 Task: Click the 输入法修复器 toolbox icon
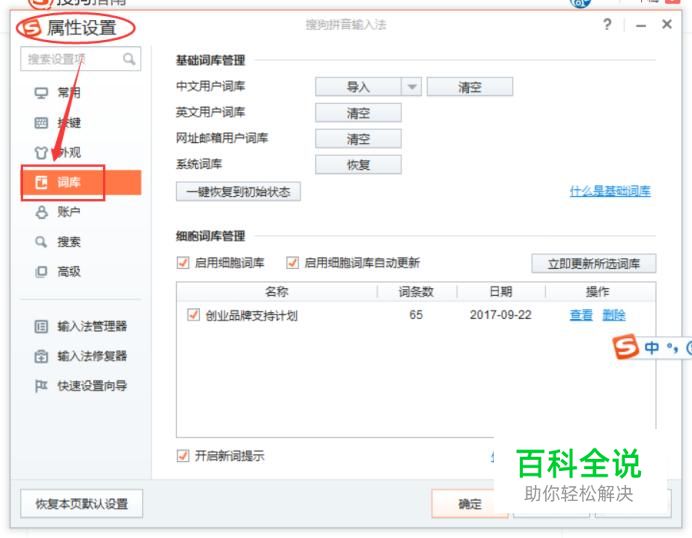point(41,356)
